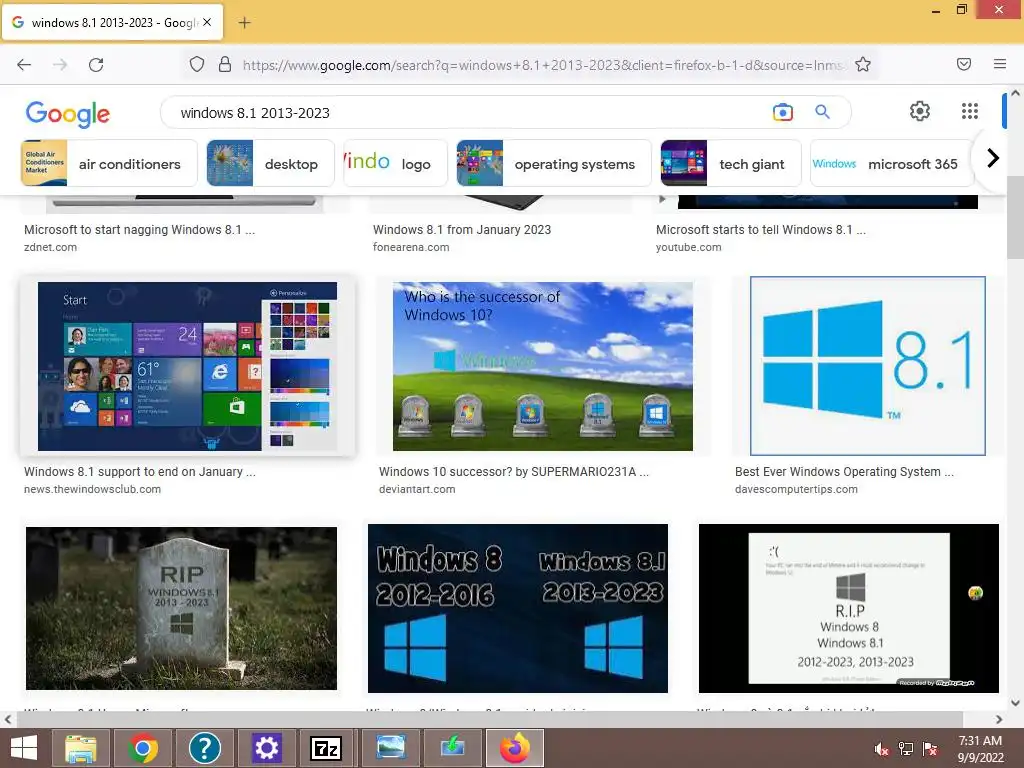
Task: Click the deviantart.com source text
Action: [417, 489]
